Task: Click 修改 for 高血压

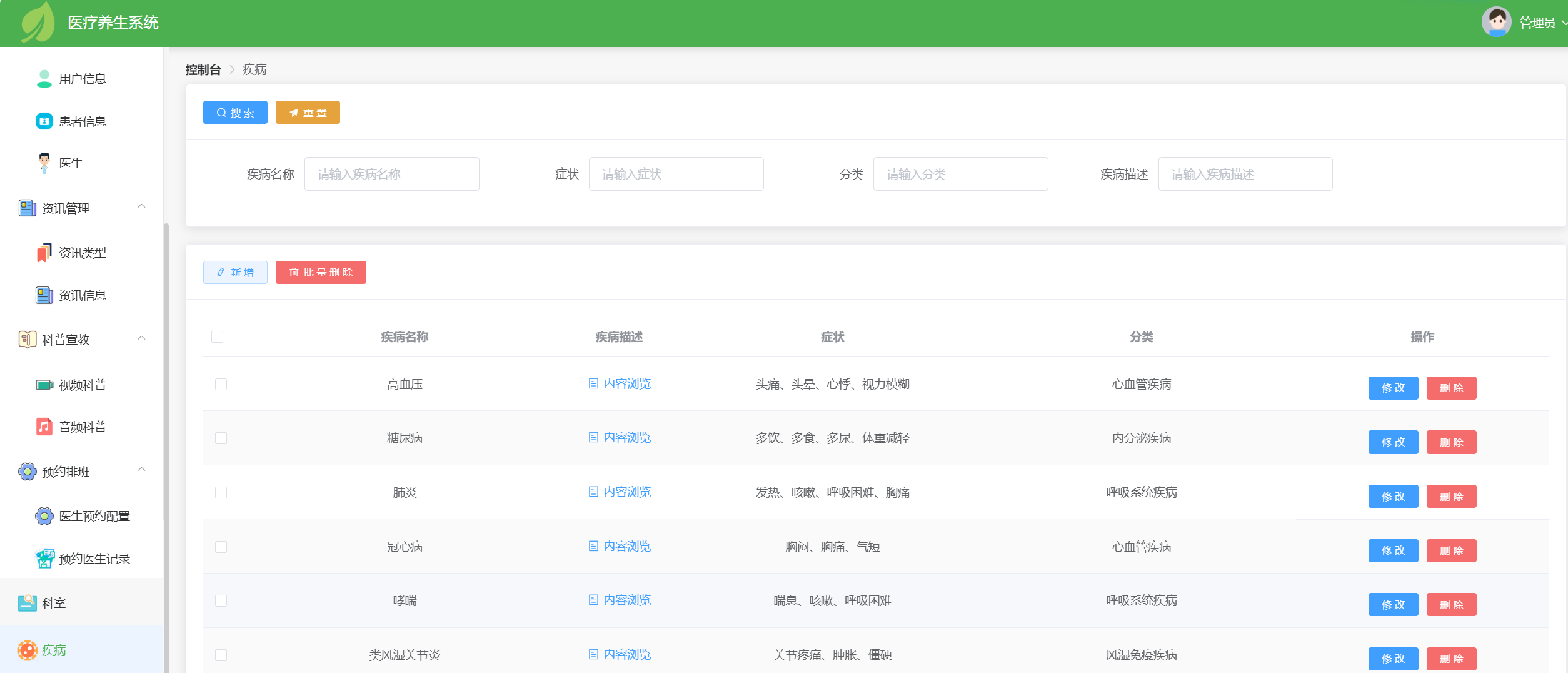Action: point(1393,388)
